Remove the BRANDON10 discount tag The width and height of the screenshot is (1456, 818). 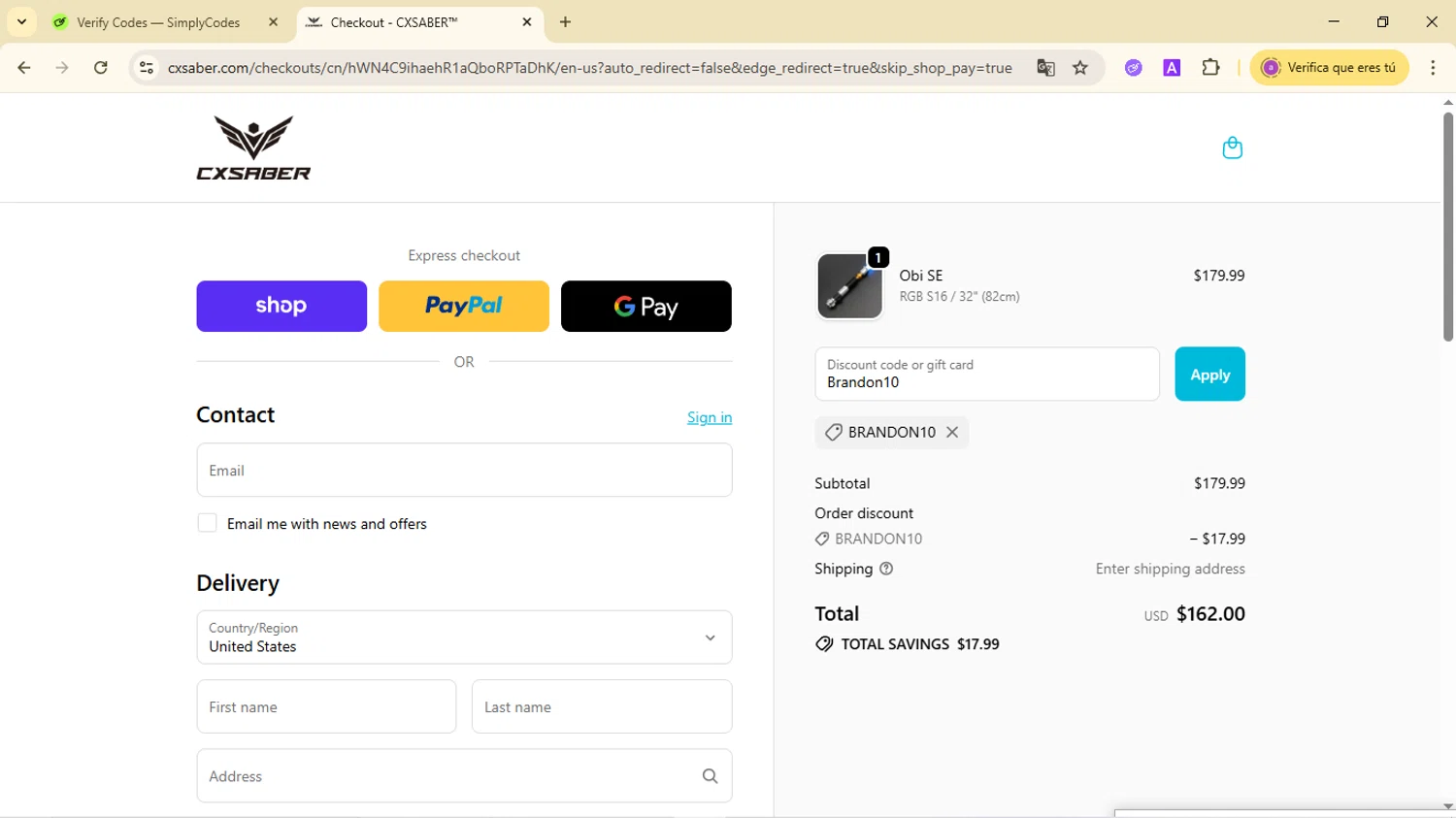[952, 433]
